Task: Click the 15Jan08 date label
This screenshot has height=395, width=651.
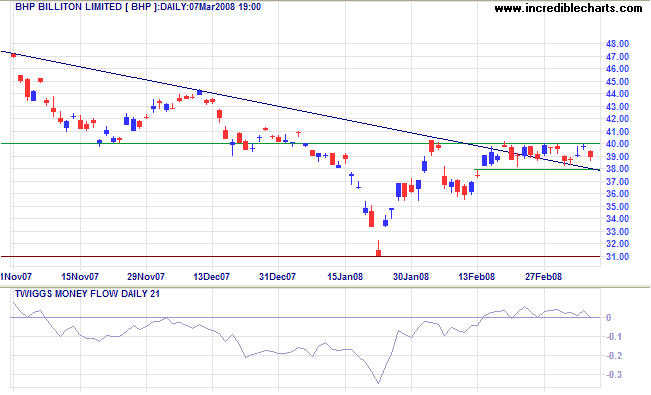Action: pos(345,277)
